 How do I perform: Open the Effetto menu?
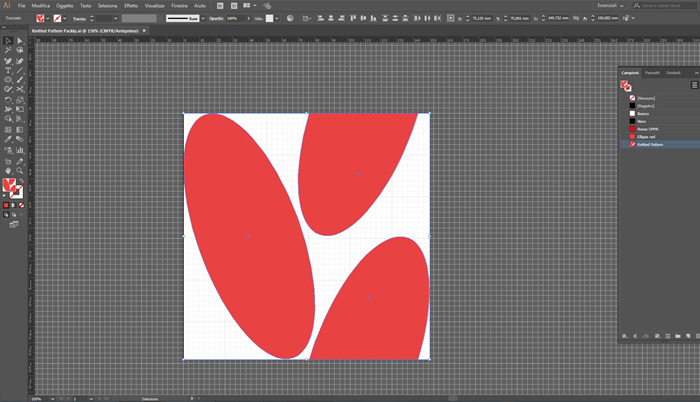131,6
